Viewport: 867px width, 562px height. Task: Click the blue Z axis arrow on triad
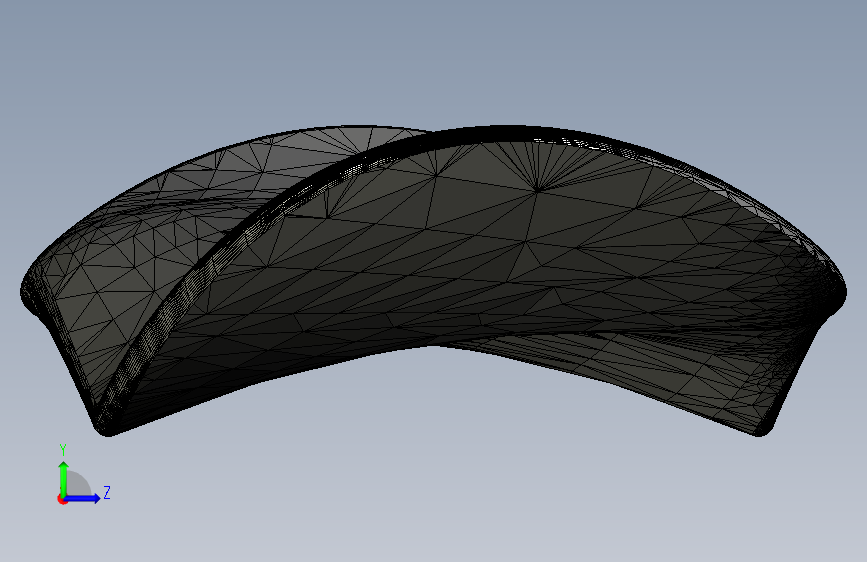point(82,498)
